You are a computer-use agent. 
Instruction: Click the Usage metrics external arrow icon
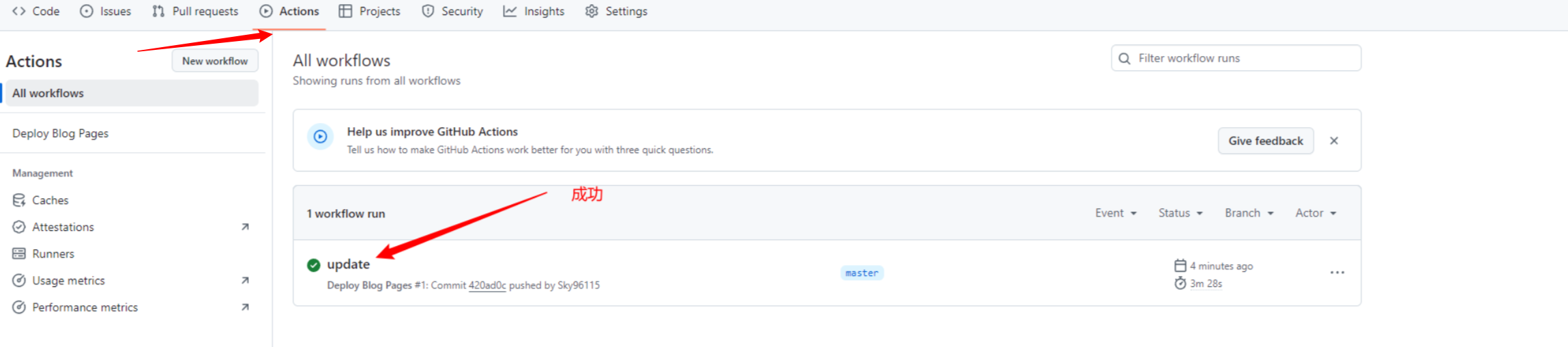(x=245, y=280)
